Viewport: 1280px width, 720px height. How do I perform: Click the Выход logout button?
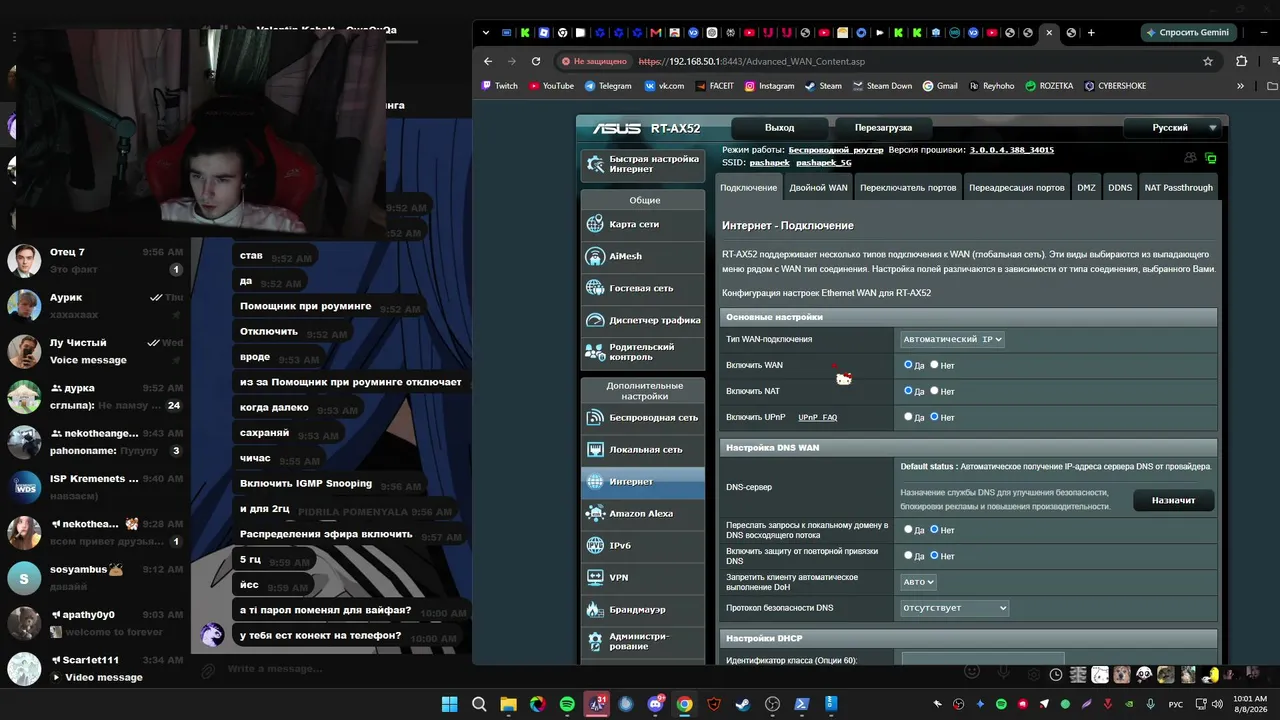click(x=779, y=128)
